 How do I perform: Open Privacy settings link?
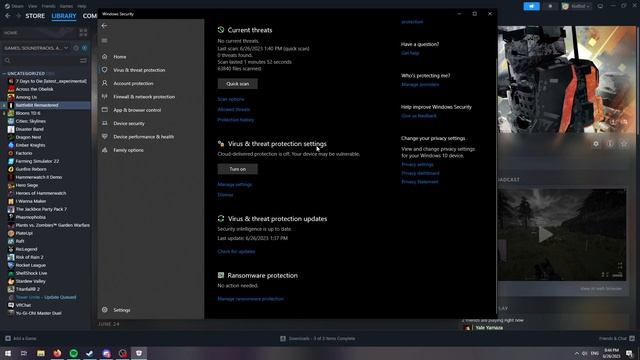[x=417, y=164]
